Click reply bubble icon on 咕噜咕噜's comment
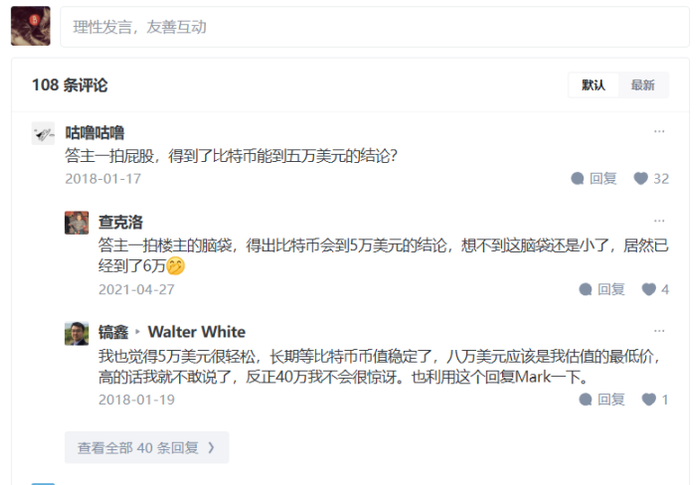700x485 pixels. coord(577,179)
